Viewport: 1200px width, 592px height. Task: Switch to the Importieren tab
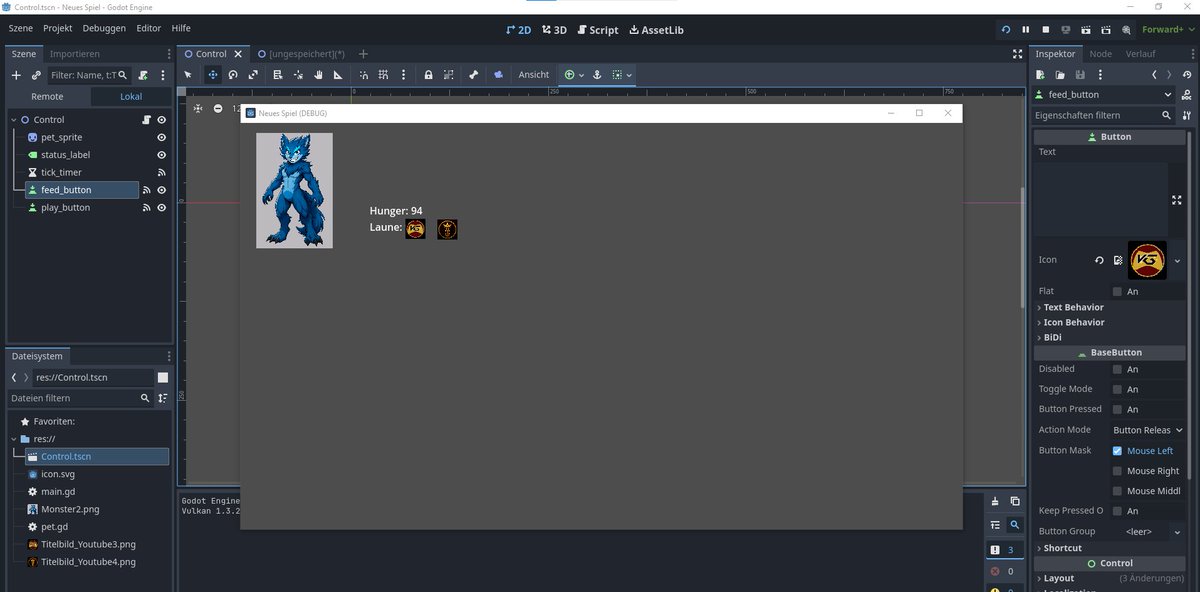pyautogui.click(x=75, y=54)
